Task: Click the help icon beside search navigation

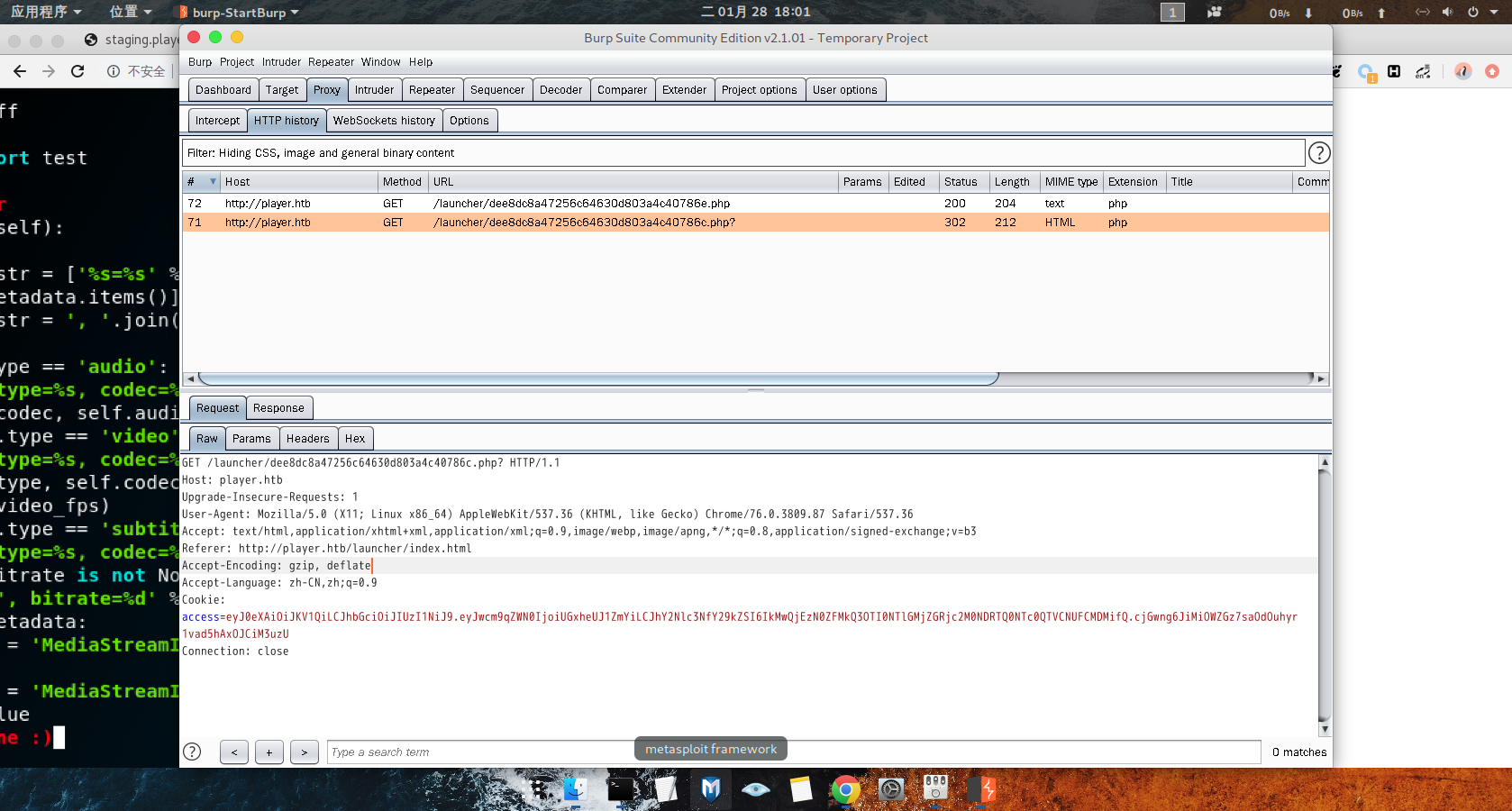Action: coord(192,752)
